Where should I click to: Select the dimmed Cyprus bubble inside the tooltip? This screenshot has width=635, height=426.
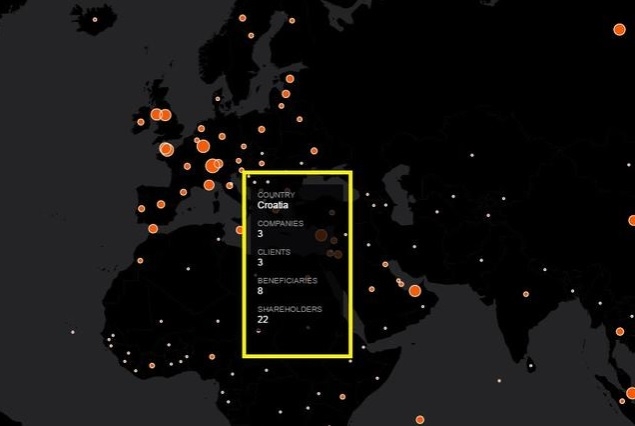321,235
